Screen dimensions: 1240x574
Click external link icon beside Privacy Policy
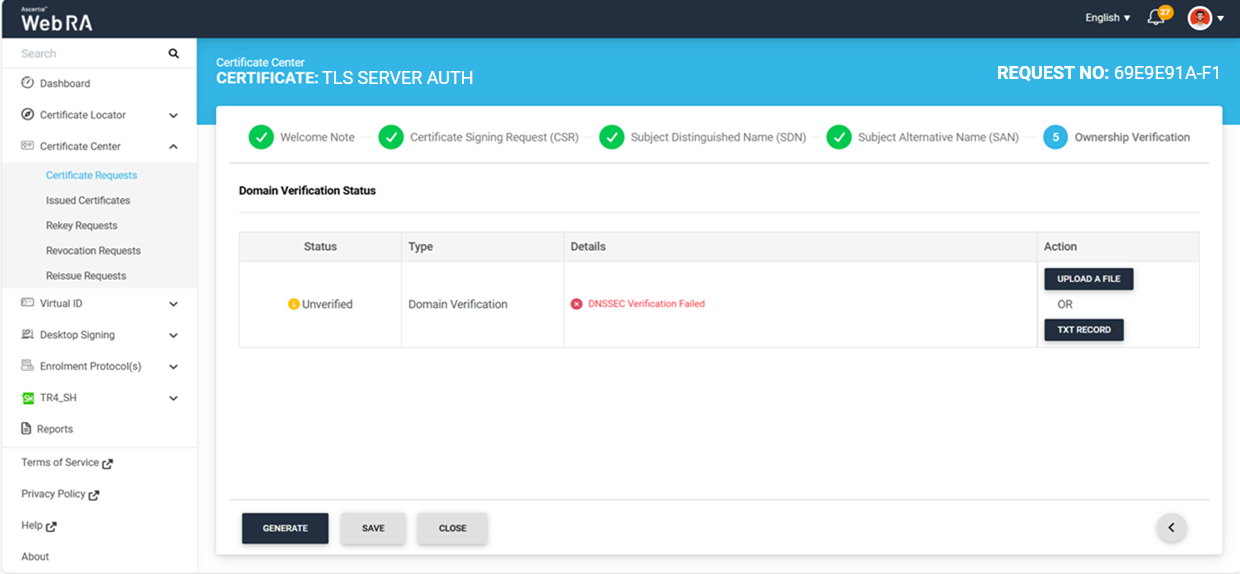pyautogui.click(x=94, y=495)
